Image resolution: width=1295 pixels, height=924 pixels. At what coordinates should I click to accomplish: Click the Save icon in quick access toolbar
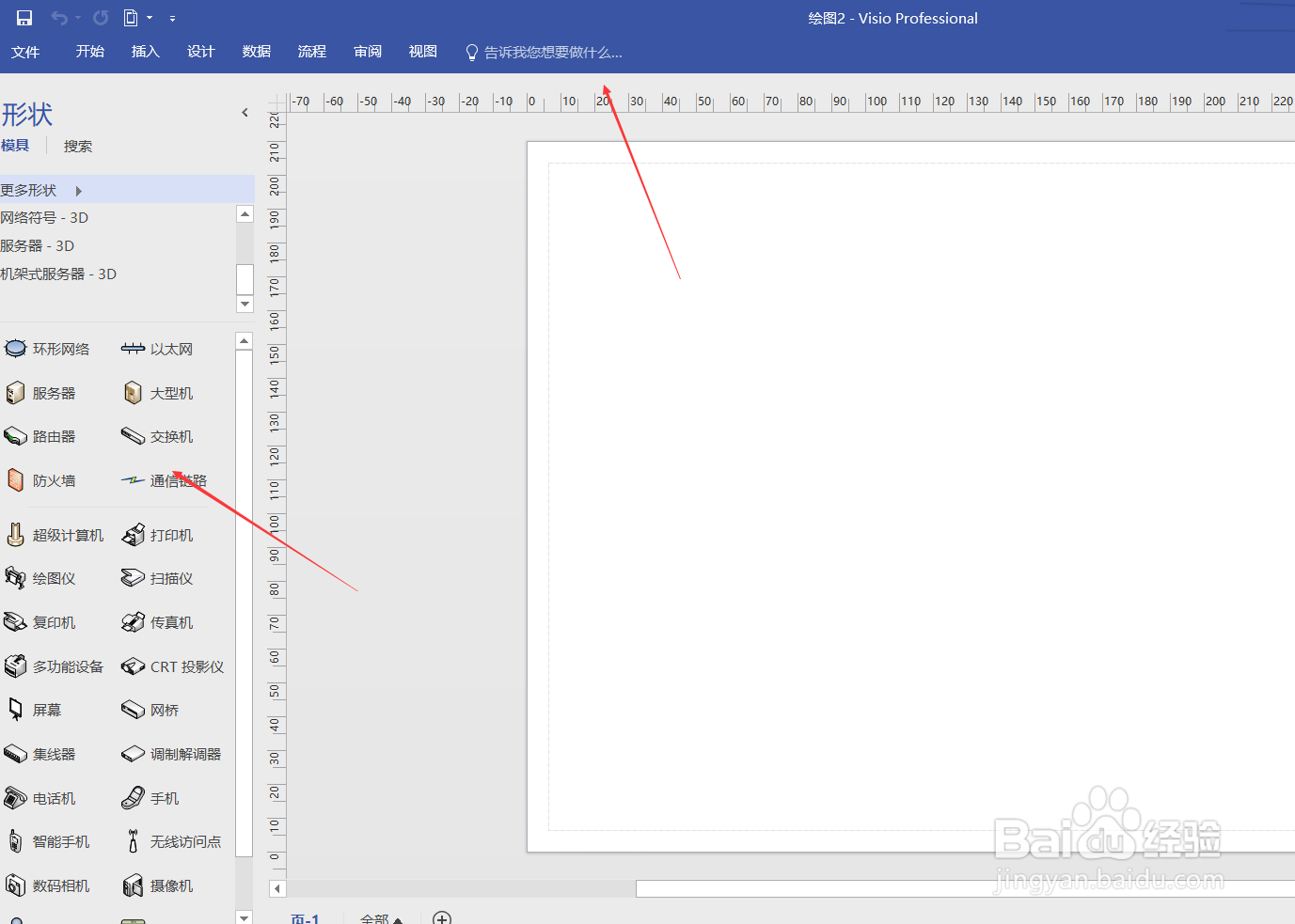click(24, 18)
